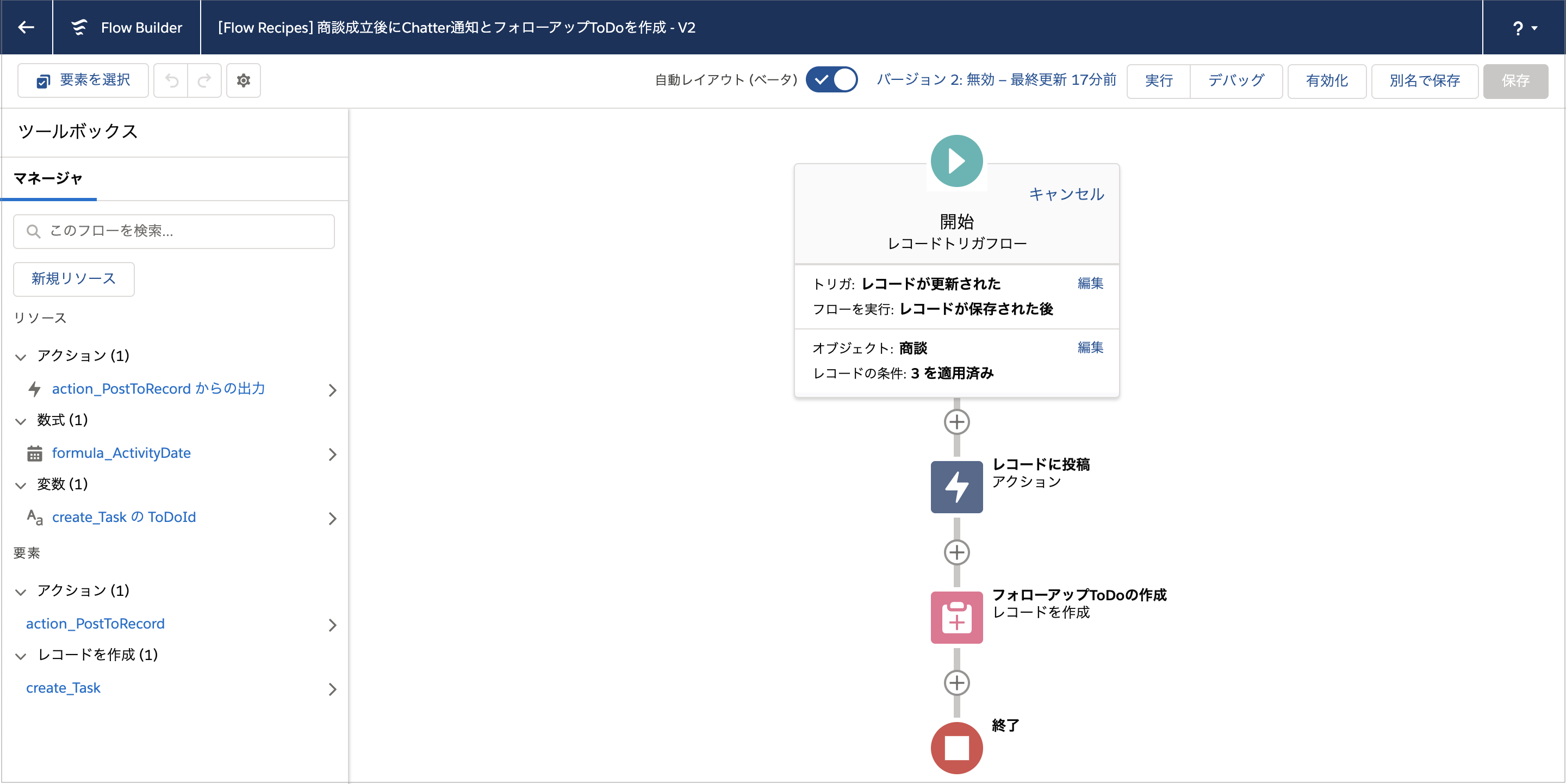Click the lightning icon beside action_PostToRecord からの出力
Viewport: 1566px width, 784px height.
tap(35, 389)
